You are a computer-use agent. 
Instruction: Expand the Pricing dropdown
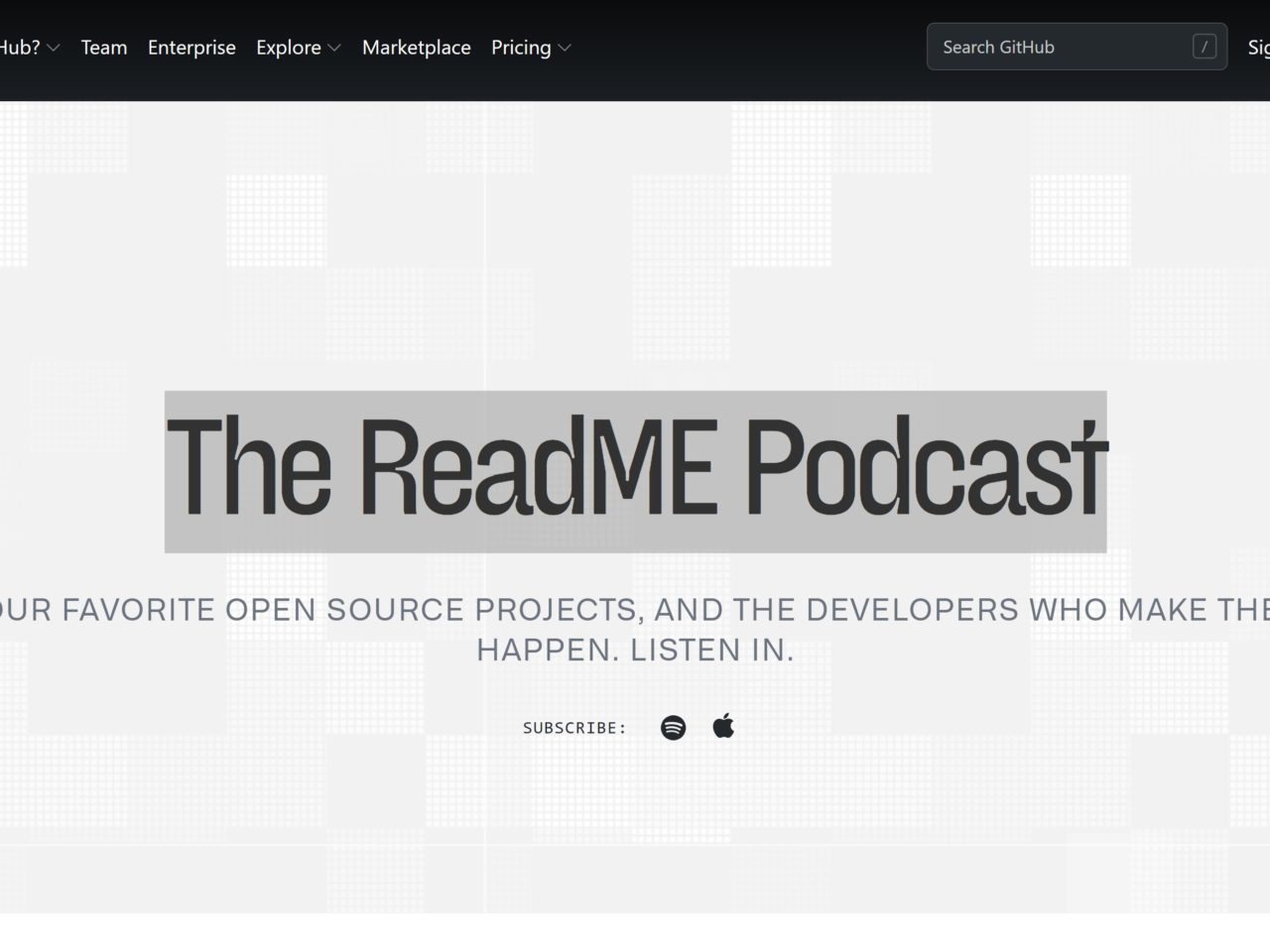pos(531,48)
